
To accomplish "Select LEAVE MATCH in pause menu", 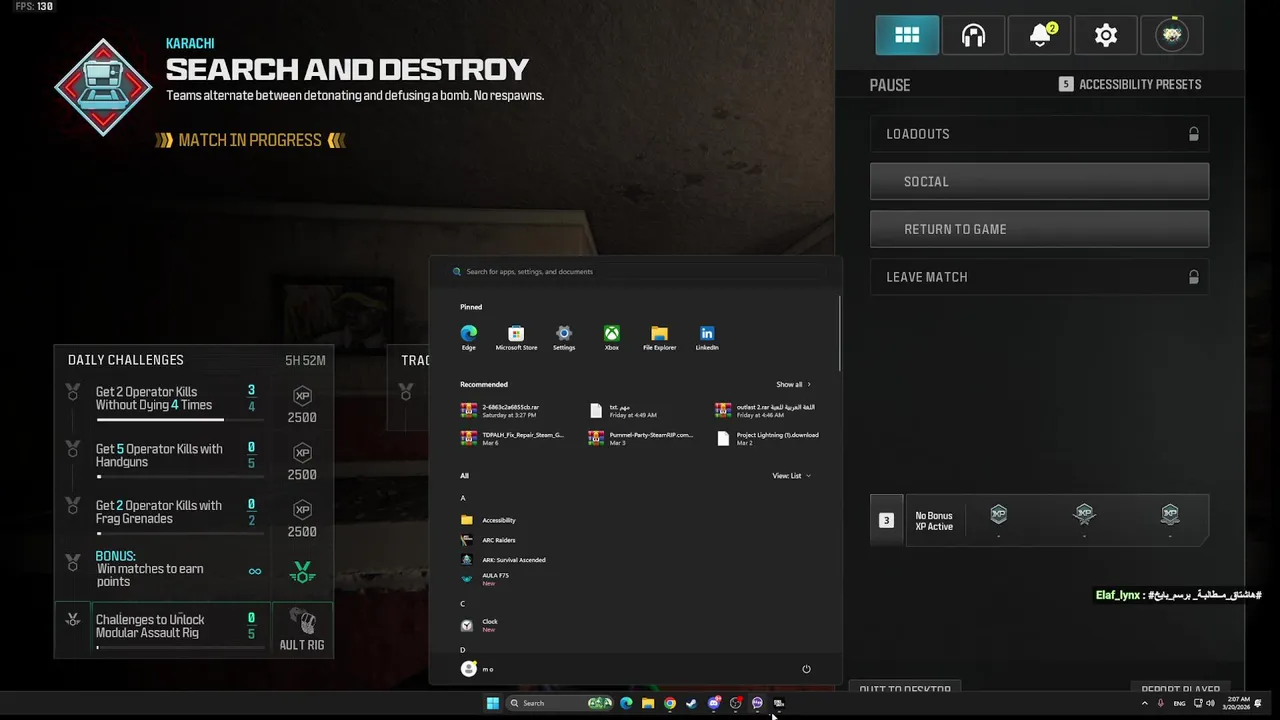I will (x=1039, y=277).
